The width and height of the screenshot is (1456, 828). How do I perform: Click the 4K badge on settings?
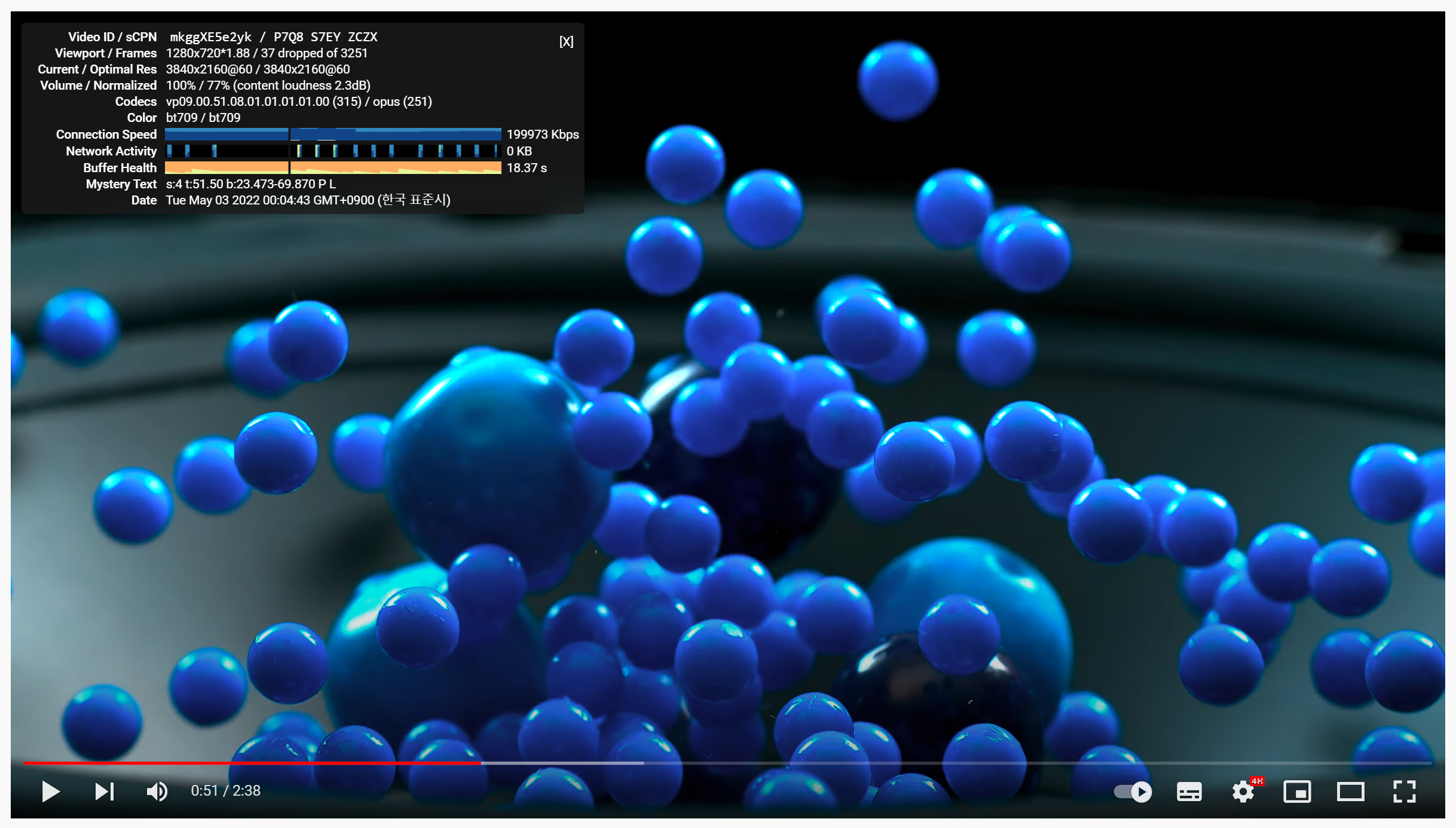point(1257,781)
